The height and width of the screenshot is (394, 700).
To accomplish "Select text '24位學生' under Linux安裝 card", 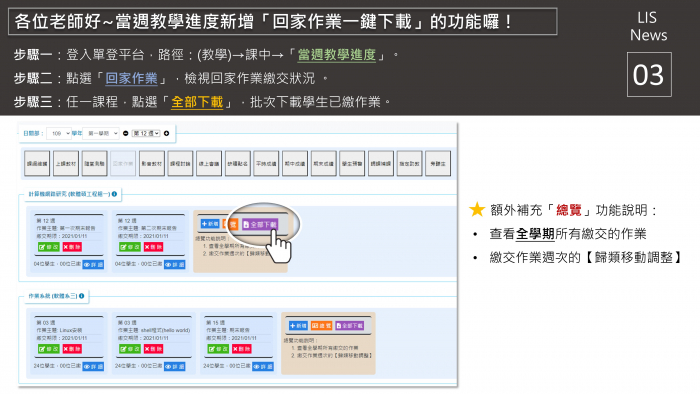I will point(45,366).
